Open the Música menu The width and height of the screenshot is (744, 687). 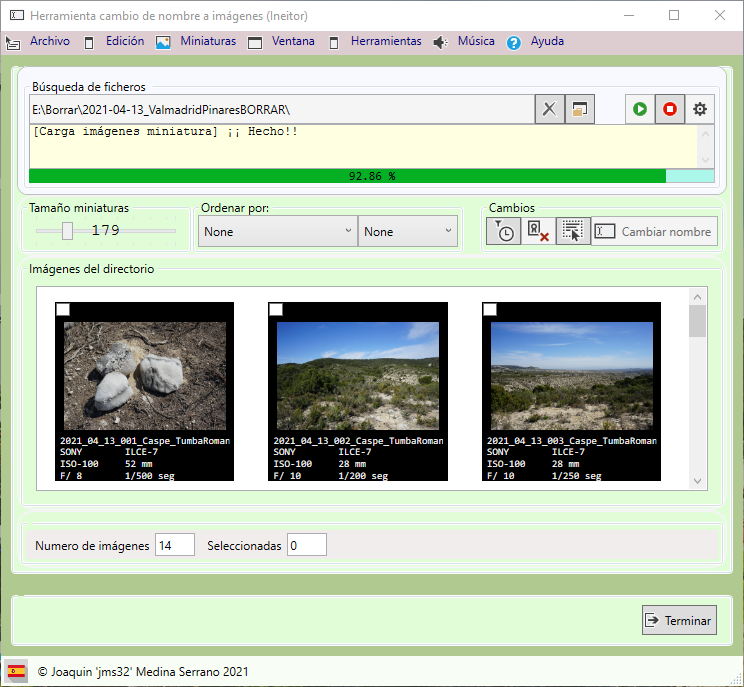click(476, 41)
